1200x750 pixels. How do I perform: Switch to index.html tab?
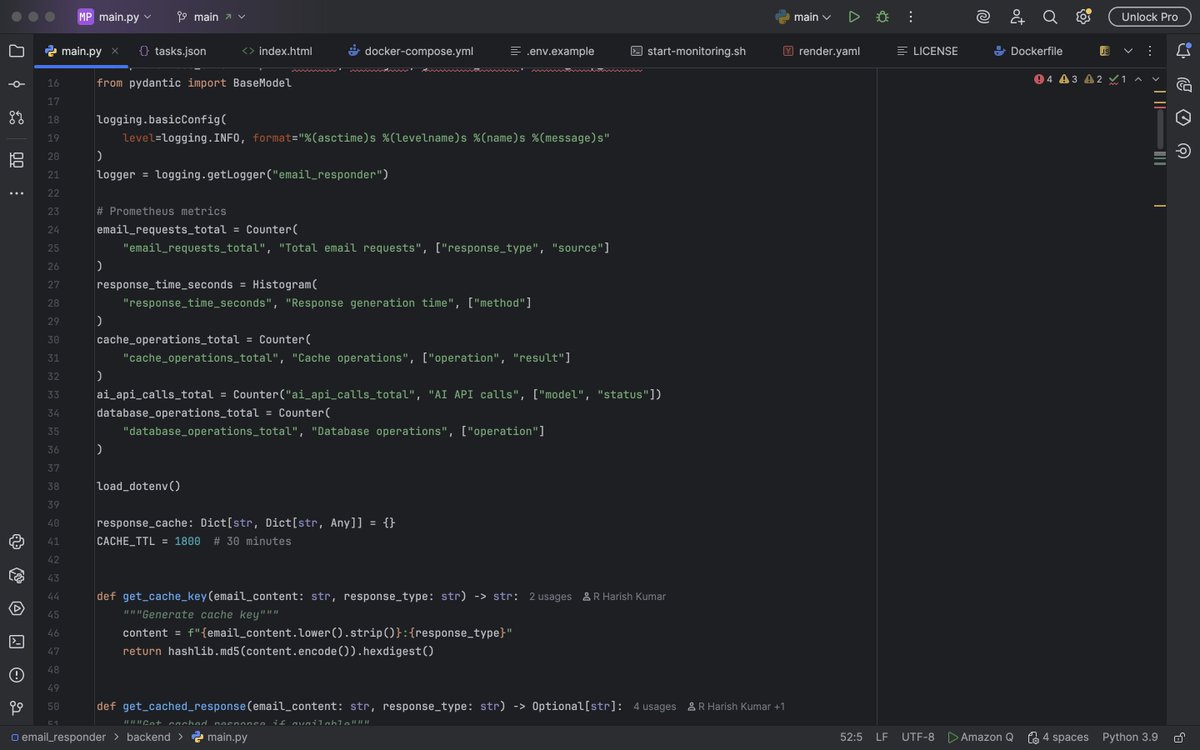point(277,51)
